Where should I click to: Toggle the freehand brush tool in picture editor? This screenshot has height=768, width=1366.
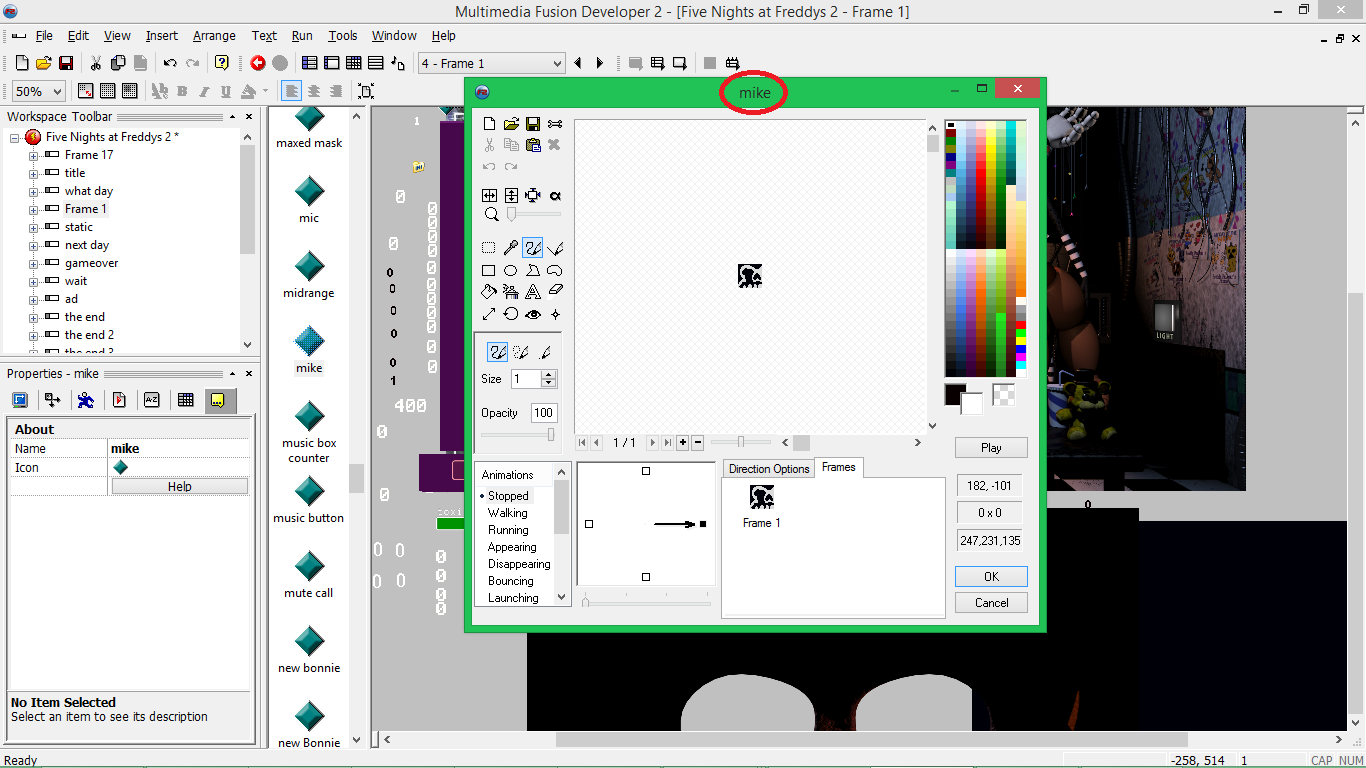pos(533,247)
